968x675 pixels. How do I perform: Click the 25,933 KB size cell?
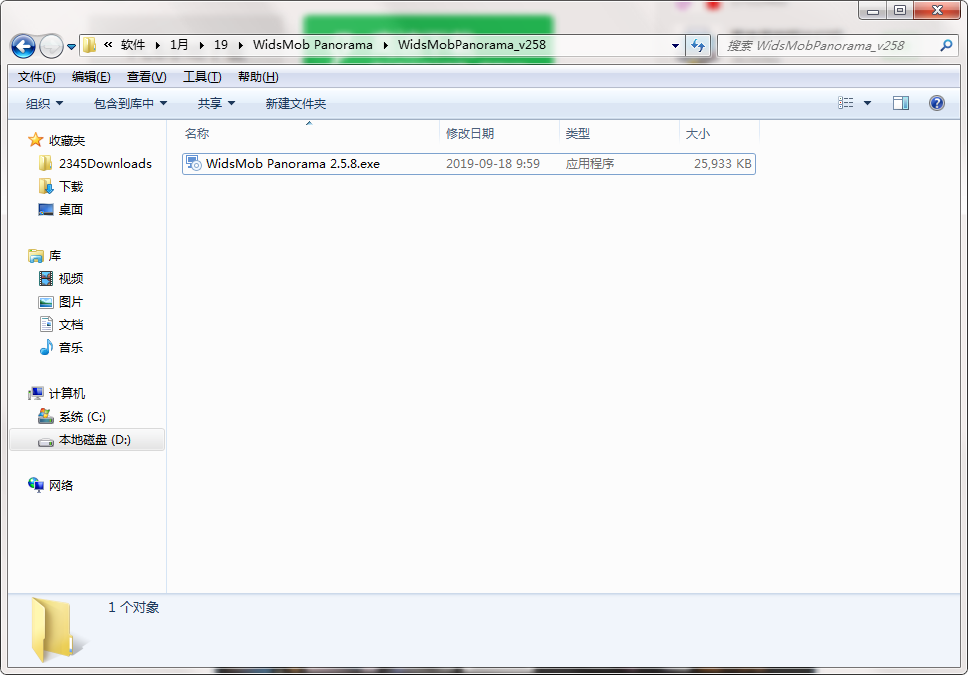tap(722, 164)
